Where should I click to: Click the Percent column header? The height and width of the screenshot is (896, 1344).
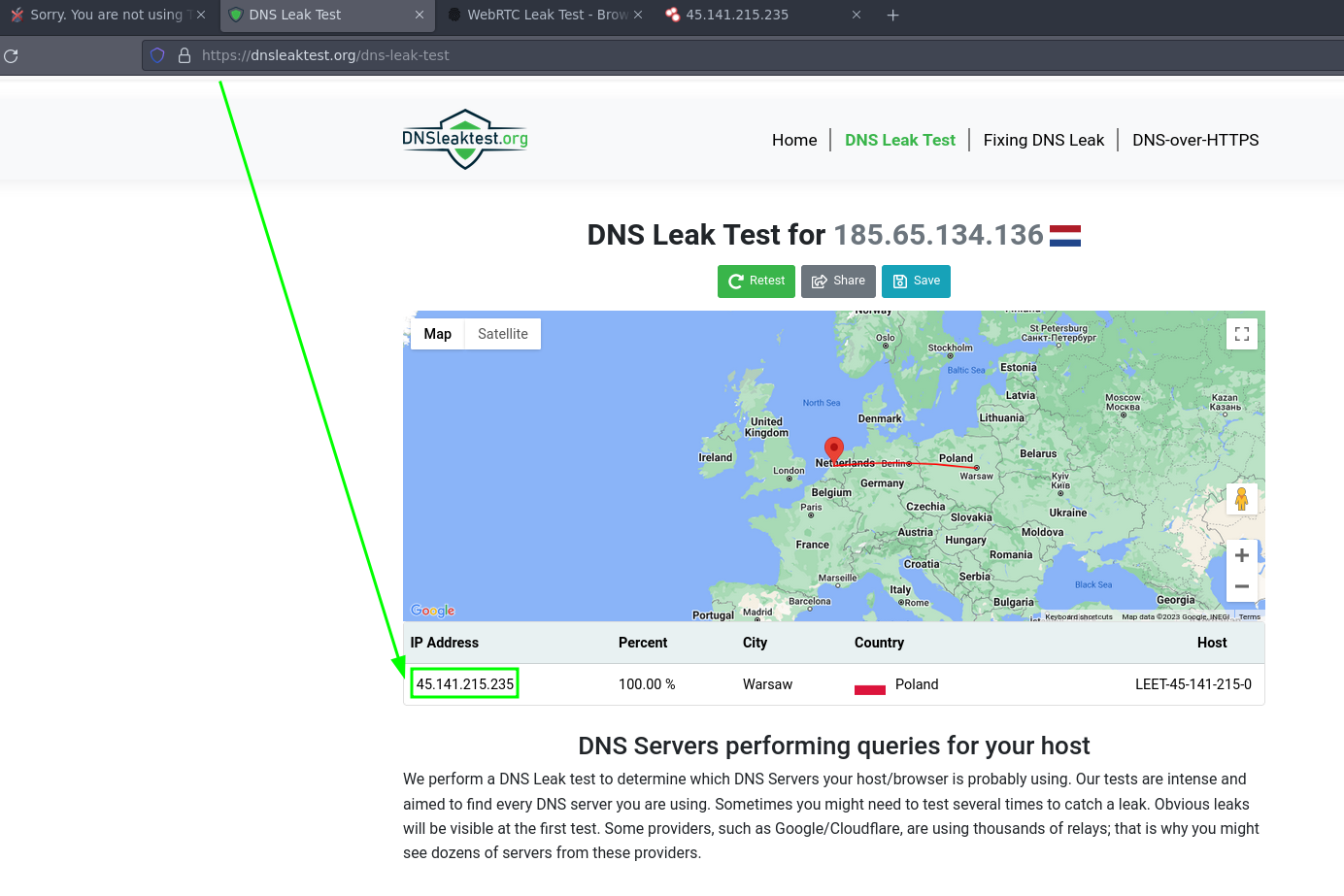pyautogui.click(x=643, y=643)
